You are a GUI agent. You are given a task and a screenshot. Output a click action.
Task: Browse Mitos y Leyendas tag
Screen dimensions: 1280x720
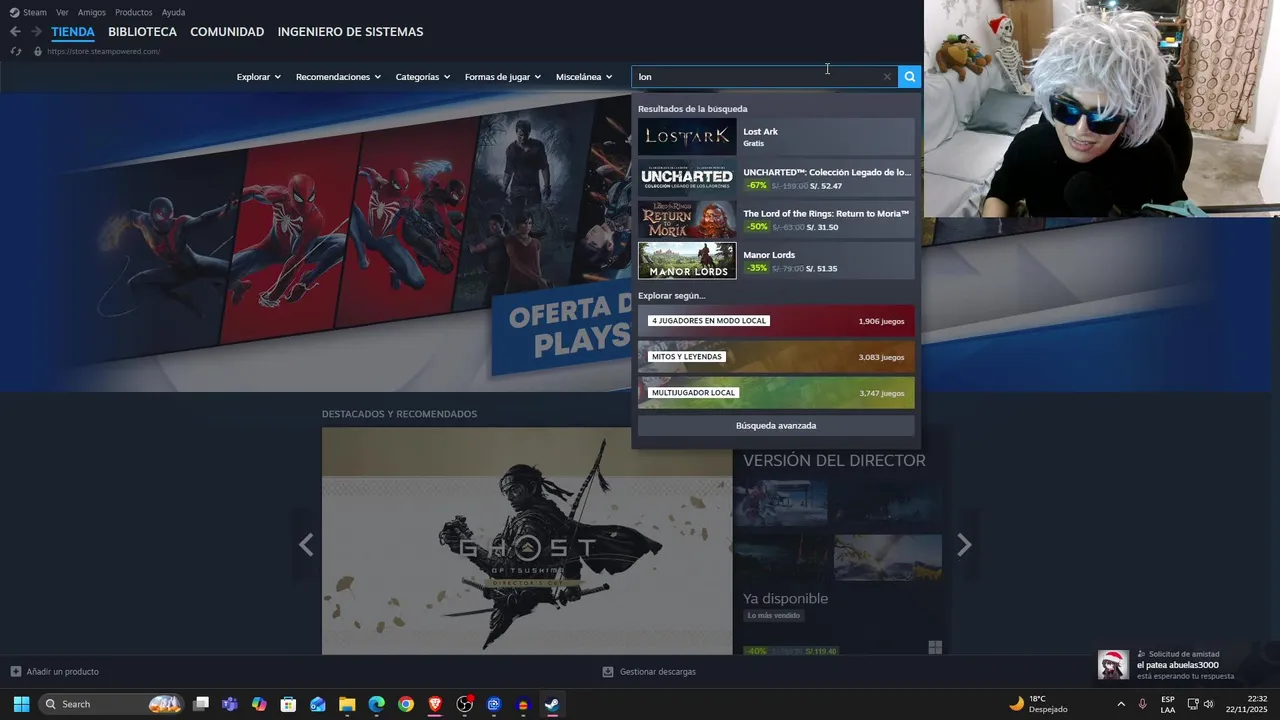776,357
